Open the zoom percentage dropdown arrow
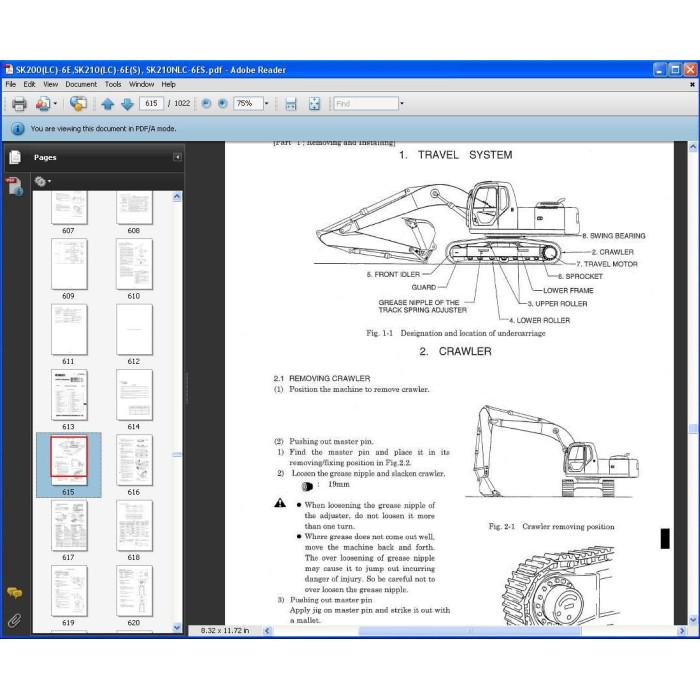This screenshot has height=700, width=700. click(267, 104)
